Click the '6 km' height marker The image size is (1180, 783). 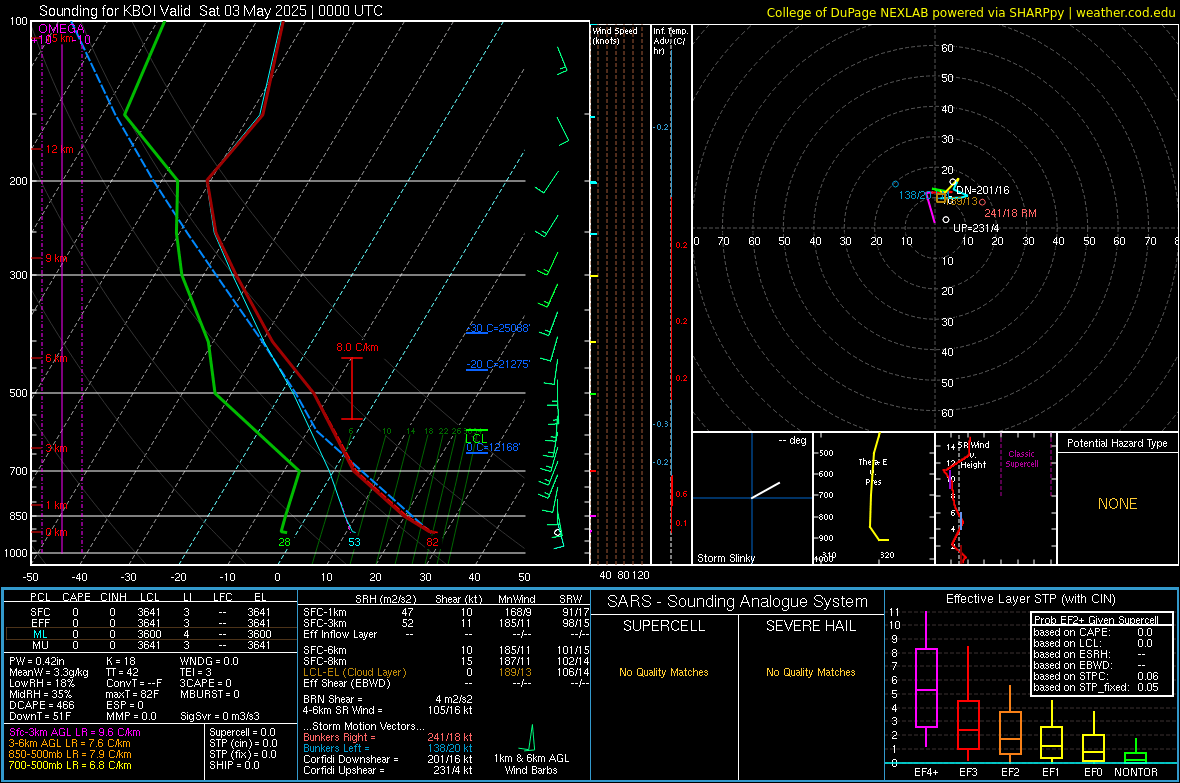coord(56,358)
